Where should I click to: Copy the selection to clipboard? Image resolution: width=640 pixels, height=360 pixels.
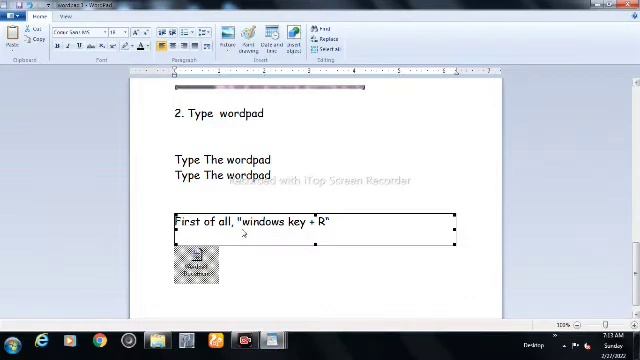pyautogui.click(x=35, y=39)
